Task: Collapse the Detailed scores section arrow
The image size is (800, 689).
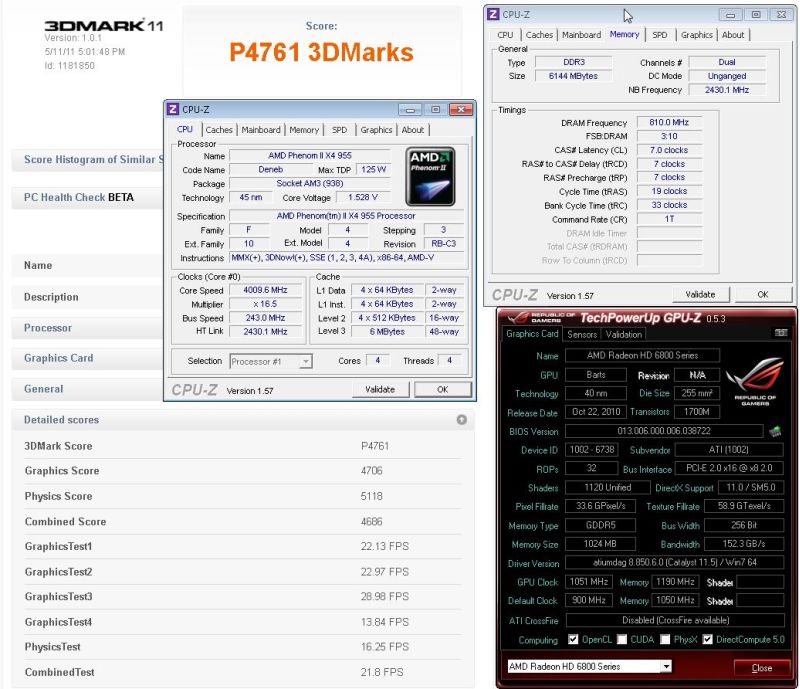Action: coord(462,420)
